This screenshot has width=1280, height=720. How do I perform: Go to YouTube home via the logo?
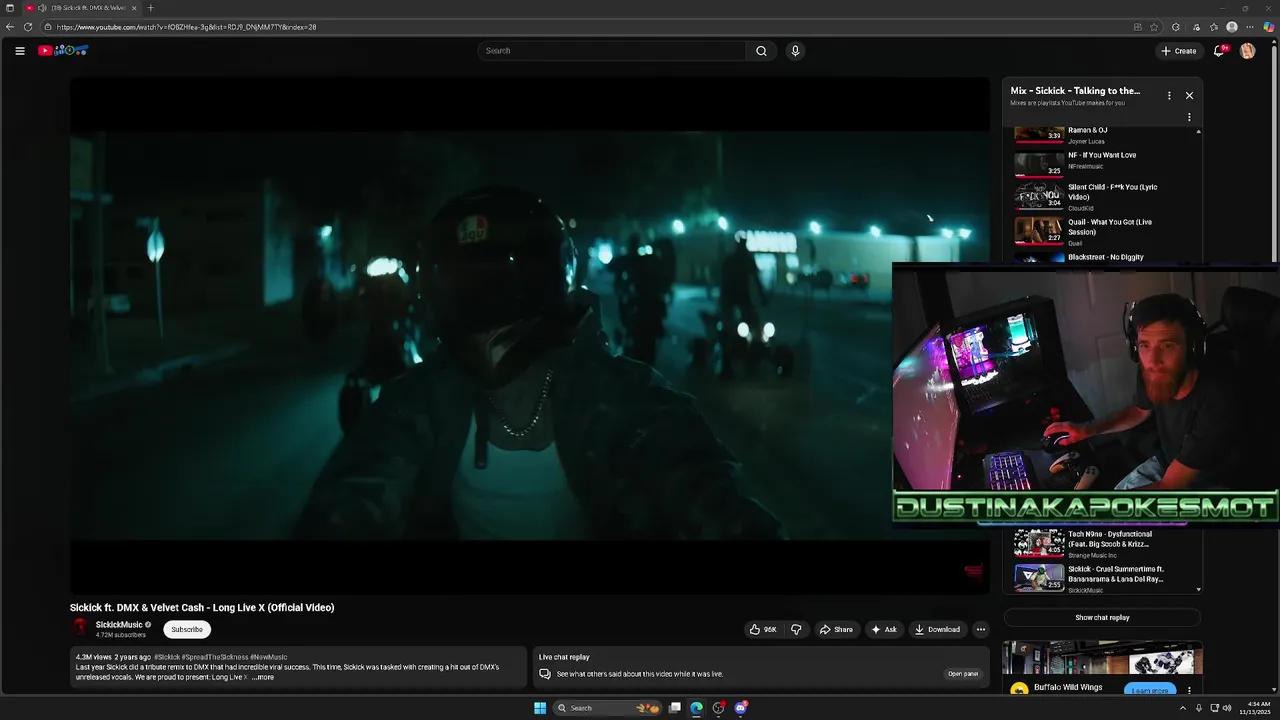pyautogui.click(x=63, y=50)
